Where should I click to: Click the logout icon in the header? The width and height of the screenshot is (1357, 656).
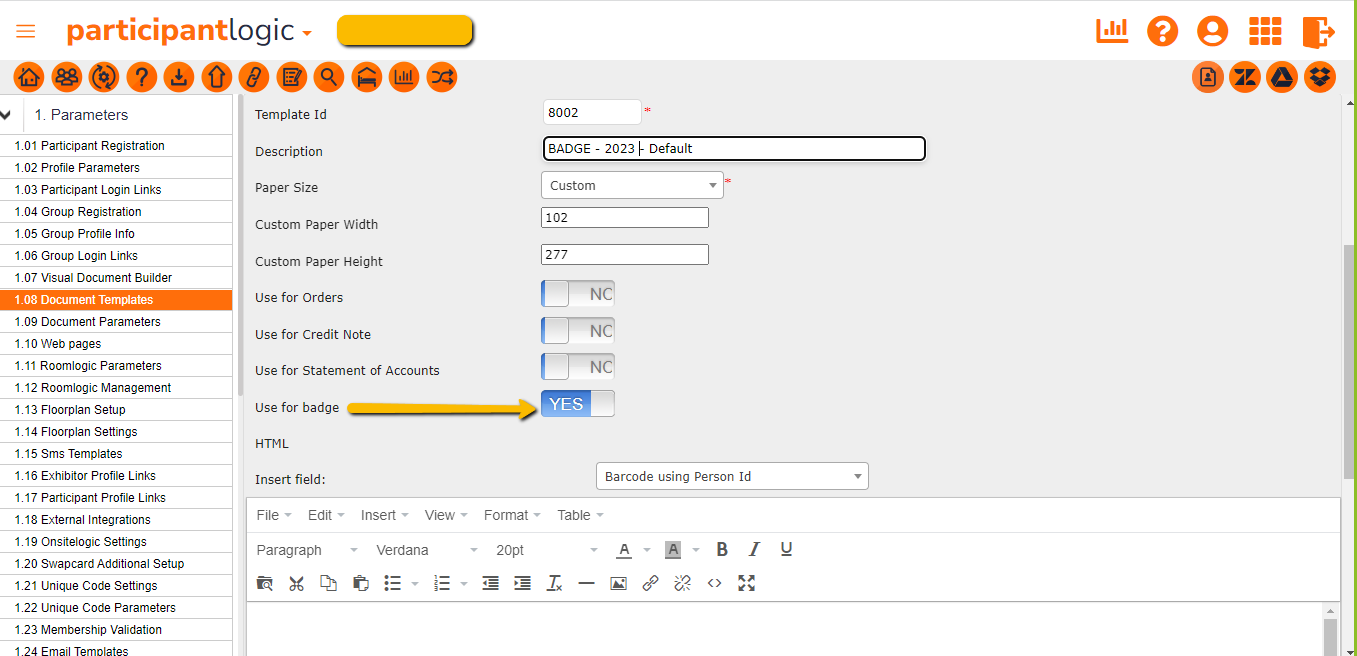click(x=1319, y=31)
